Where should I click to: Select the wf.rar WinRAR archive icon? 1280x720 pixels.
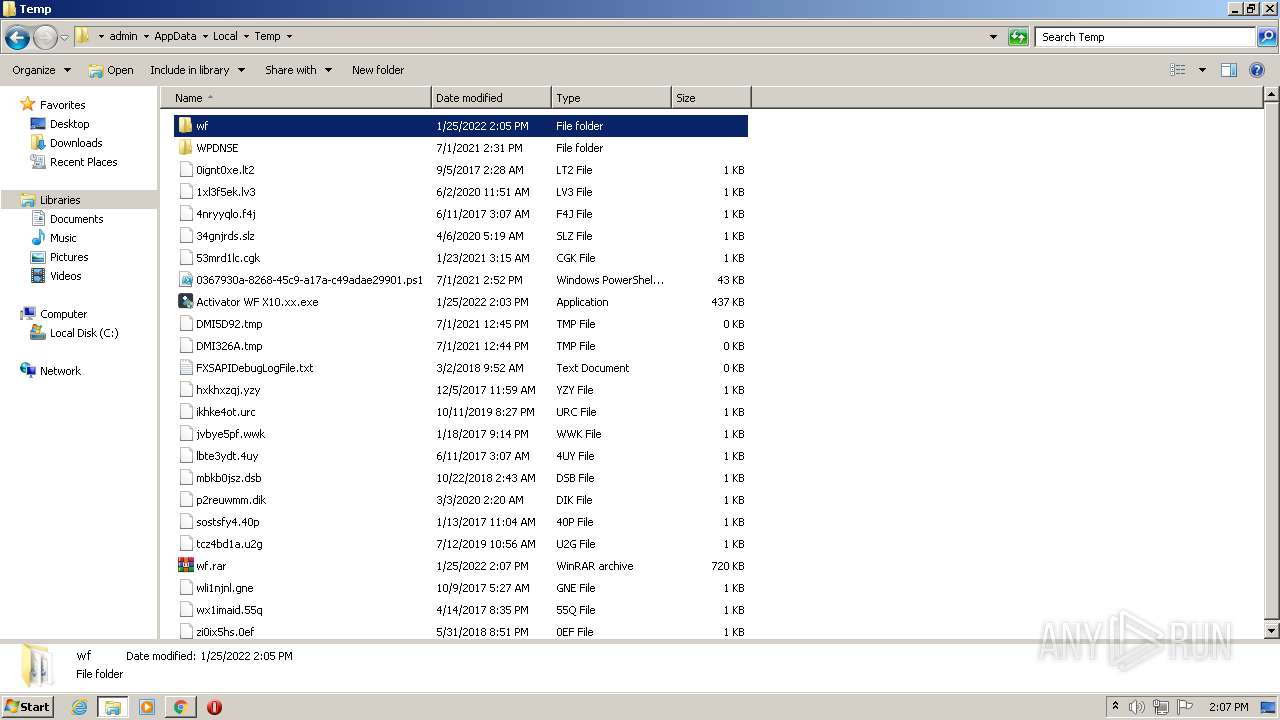185,566
